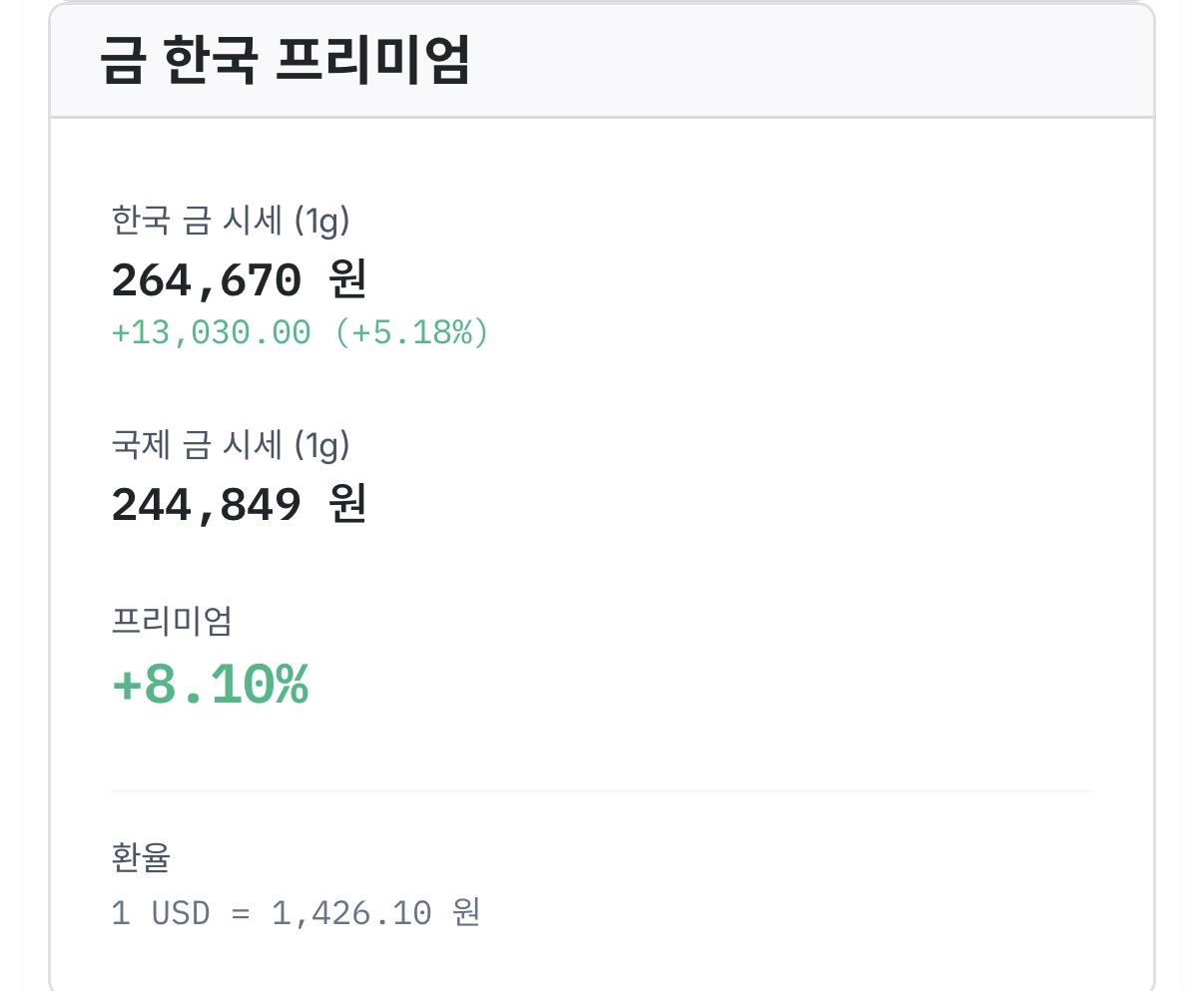Click the horizontal divider above 환율
The height and width of the screenshot is (991, 1204).
click(602, 791)
